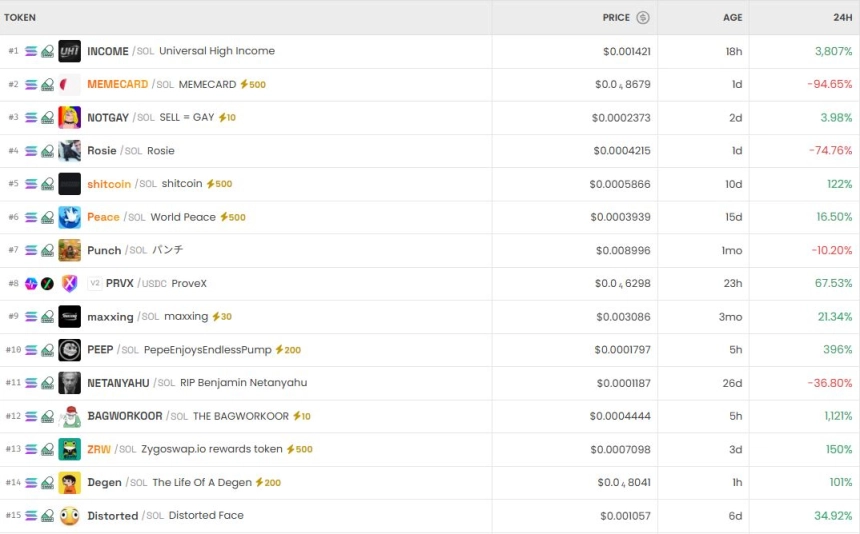
Task: Click the green frog ZRW token logo
Action: click(69, 449)
